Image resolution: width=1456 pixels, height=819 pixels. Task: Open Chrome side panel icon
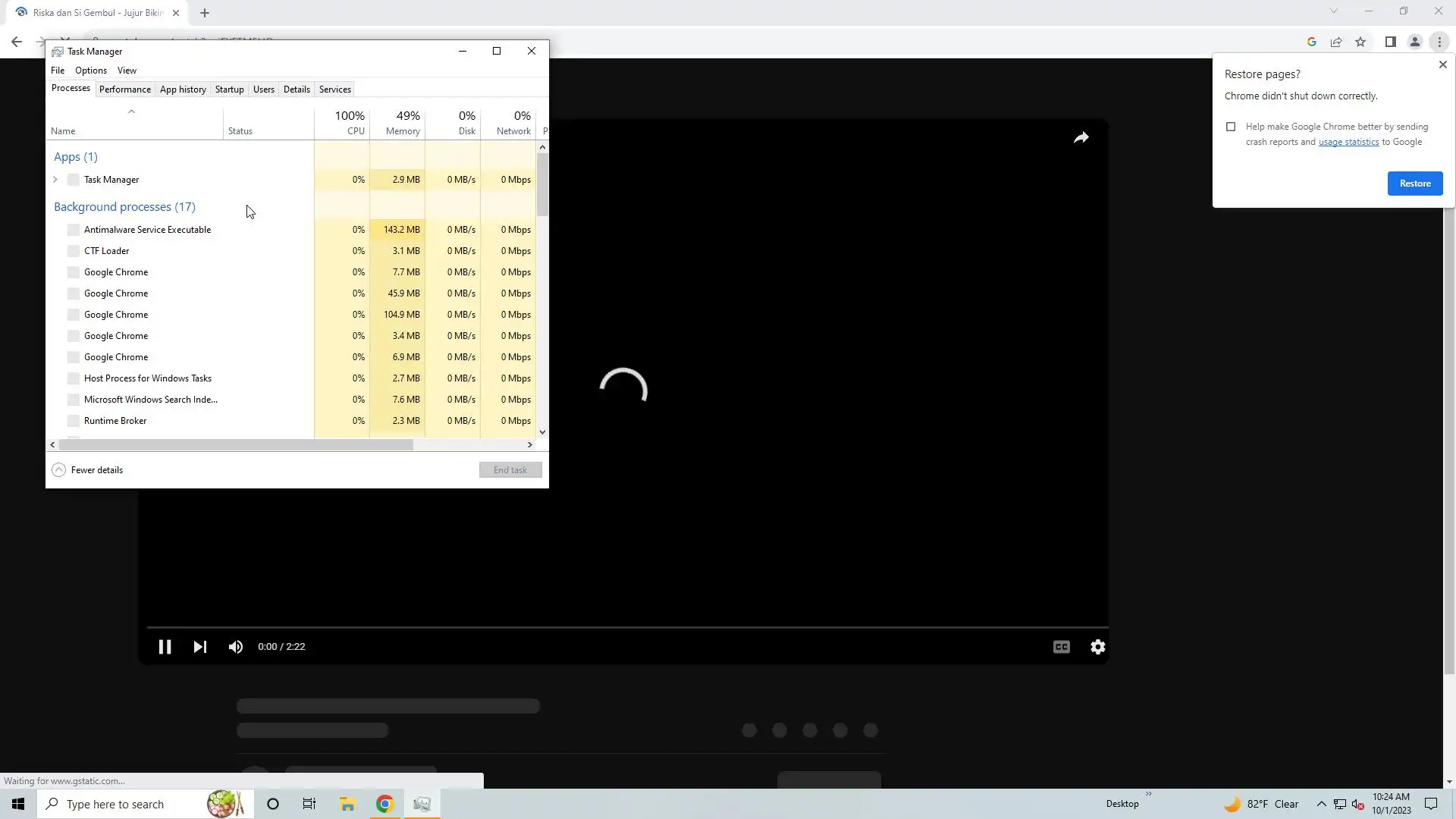pyautogui.click(x=1390, y=42)
